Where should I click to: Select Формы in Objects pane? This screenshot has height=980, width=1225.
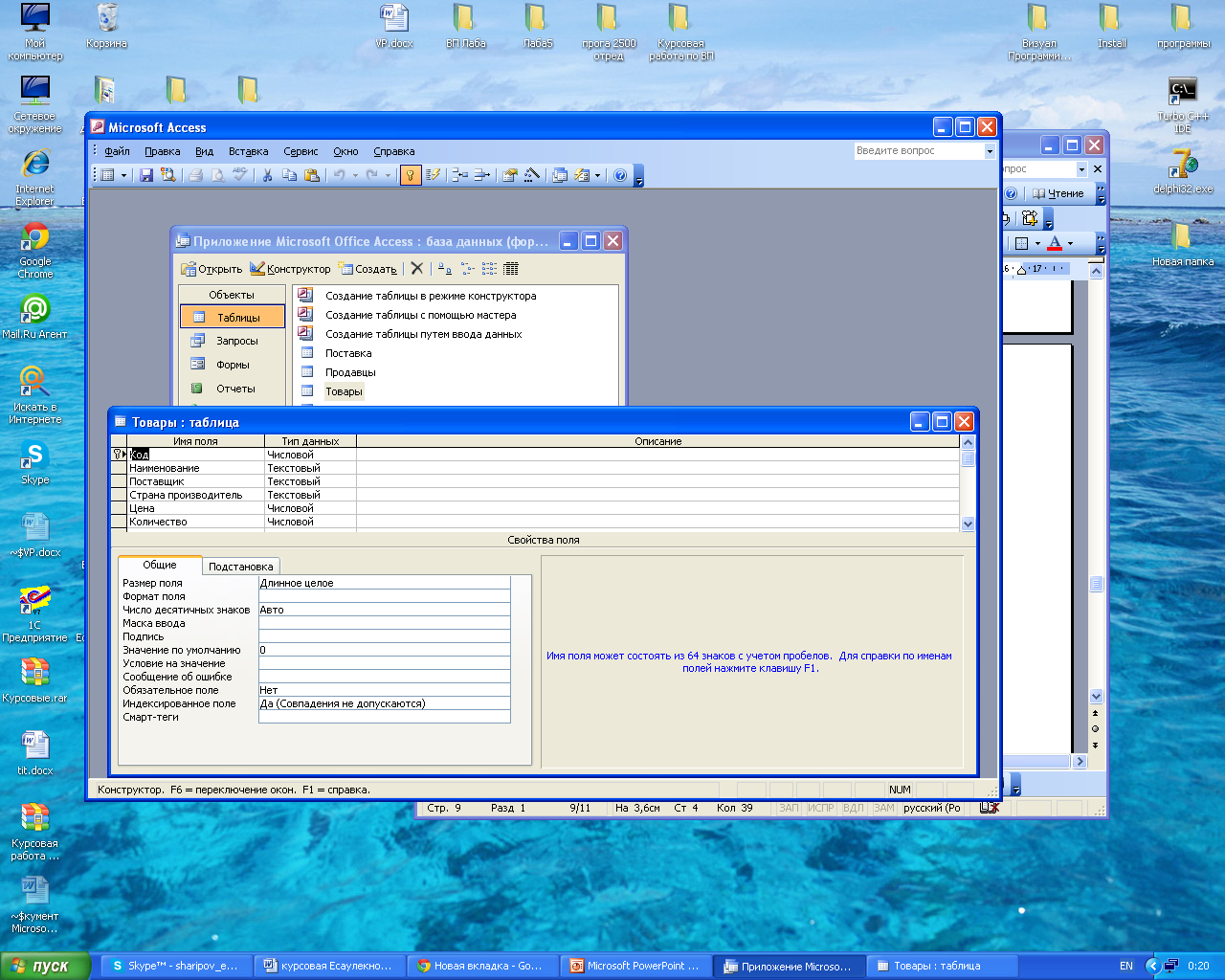coord(233,365)
